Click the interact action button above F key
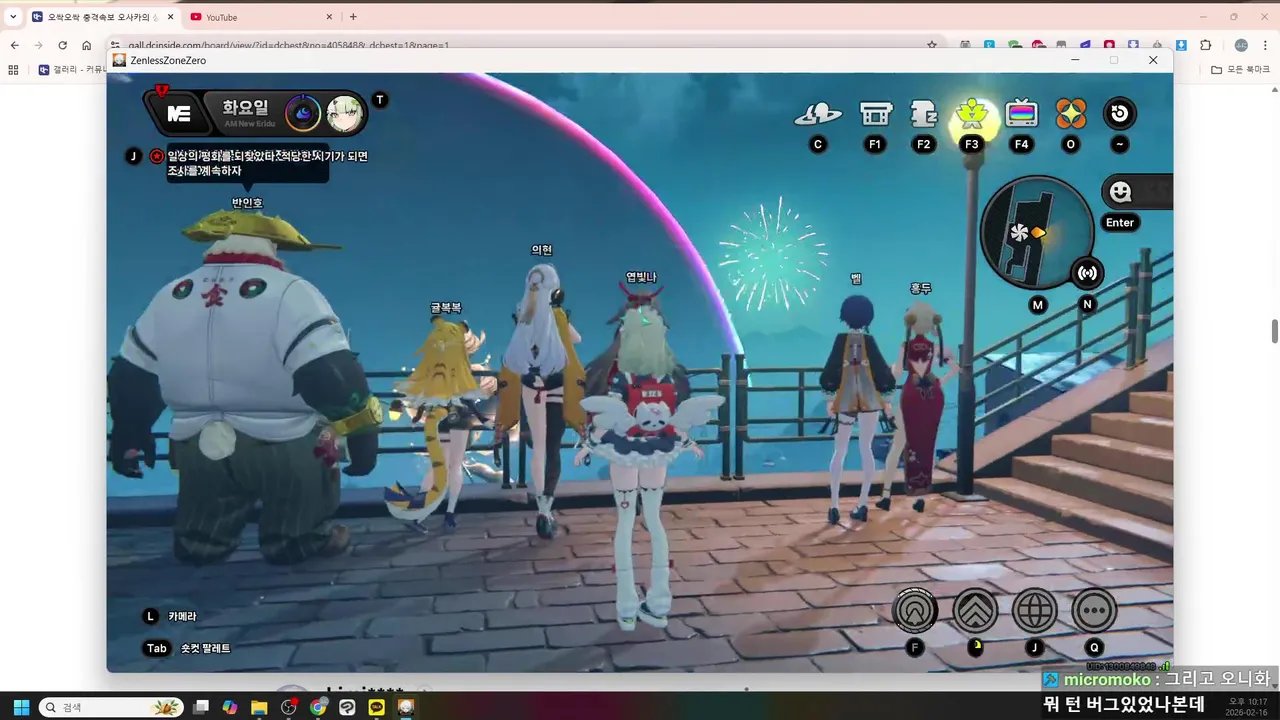Image resolution: width=1280 pixels, height=720 pixels. coord(915,610)
